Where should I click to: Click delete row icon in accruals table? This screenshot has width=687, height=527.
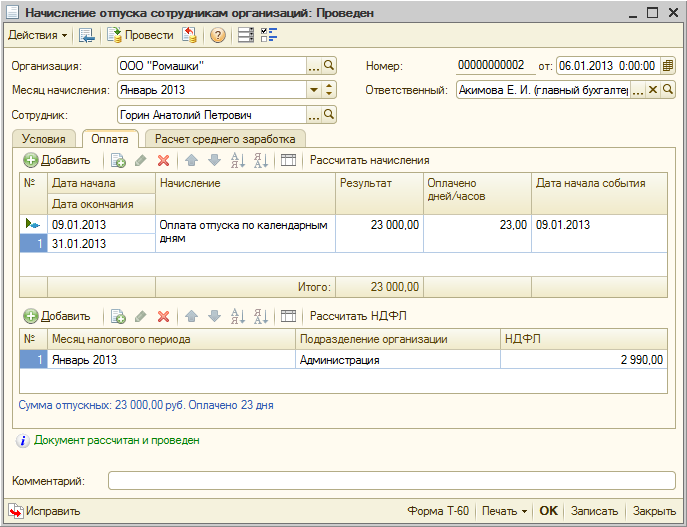click(163, 160)
